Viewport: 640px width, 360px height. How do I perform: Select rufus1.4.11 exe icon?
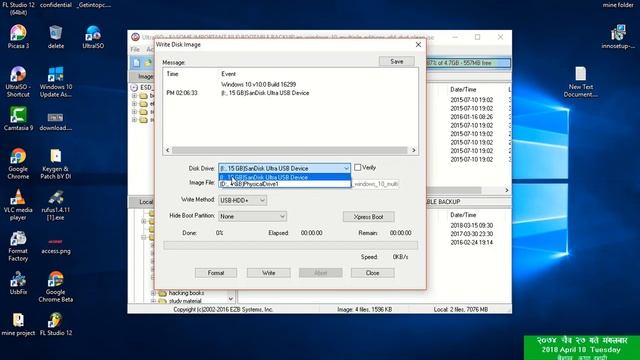[x=56, y=205]
